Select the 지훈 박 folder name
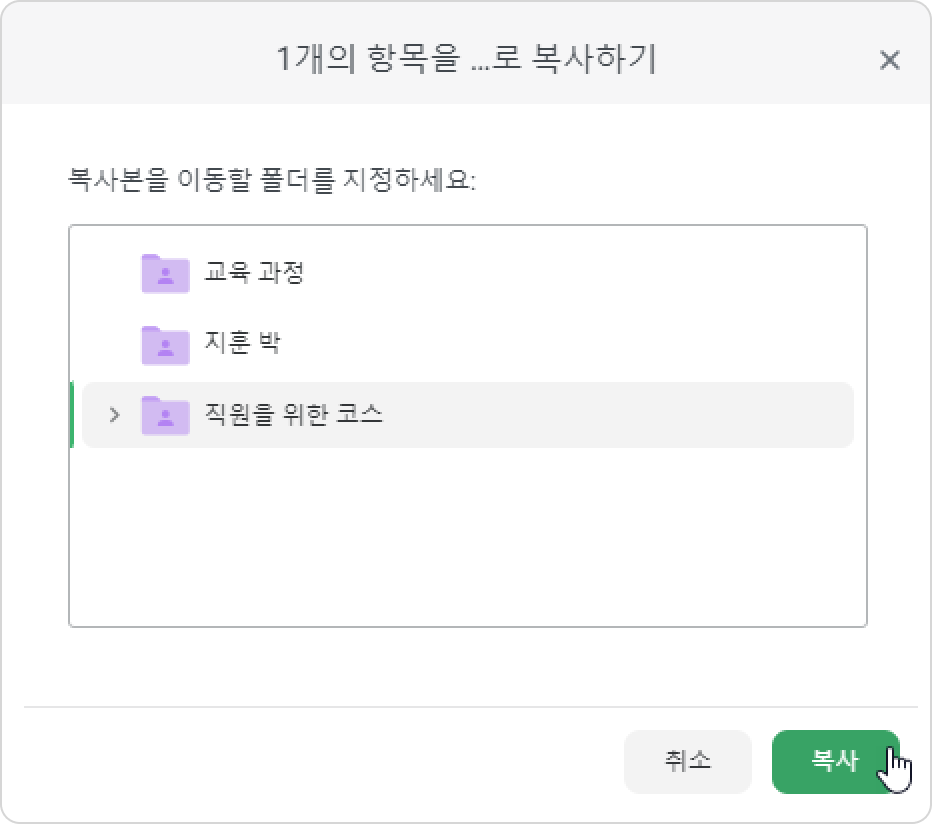Viewport: 932px width, 824px height. (x=242, y=343)
